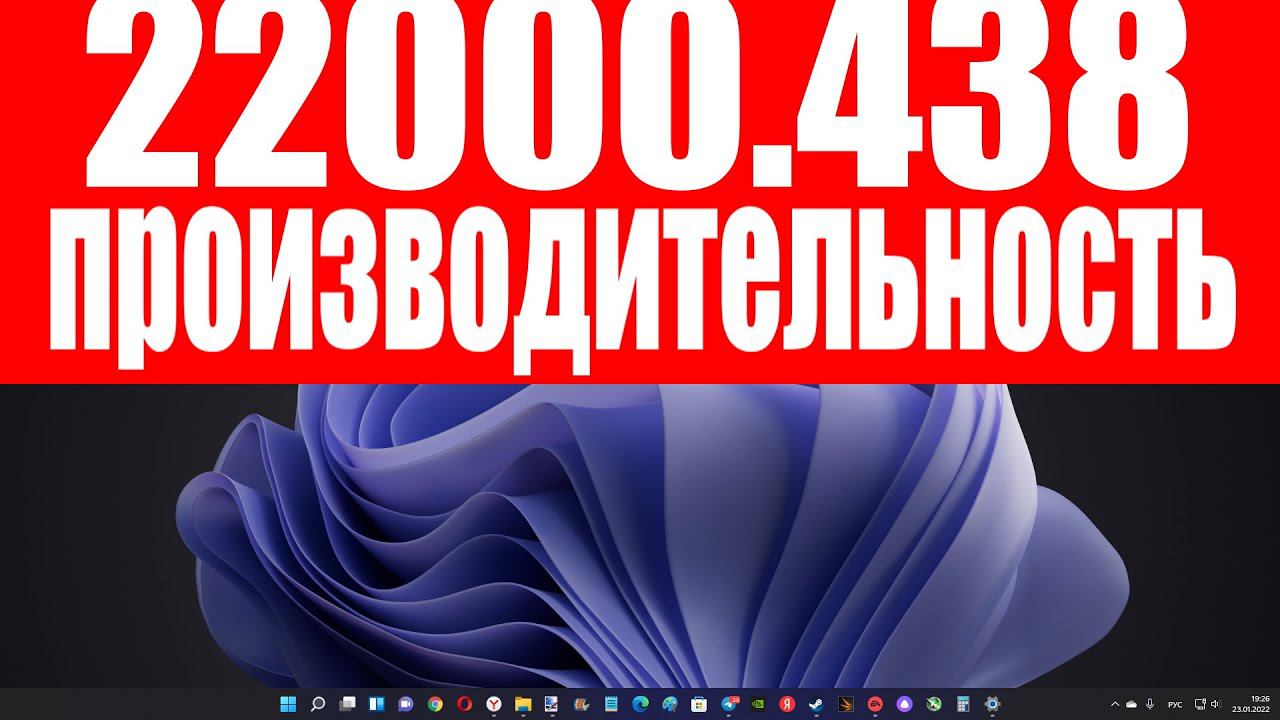
Task: Open the Windows Start menu
Action: pyautogui.click(x=287, y=703)
